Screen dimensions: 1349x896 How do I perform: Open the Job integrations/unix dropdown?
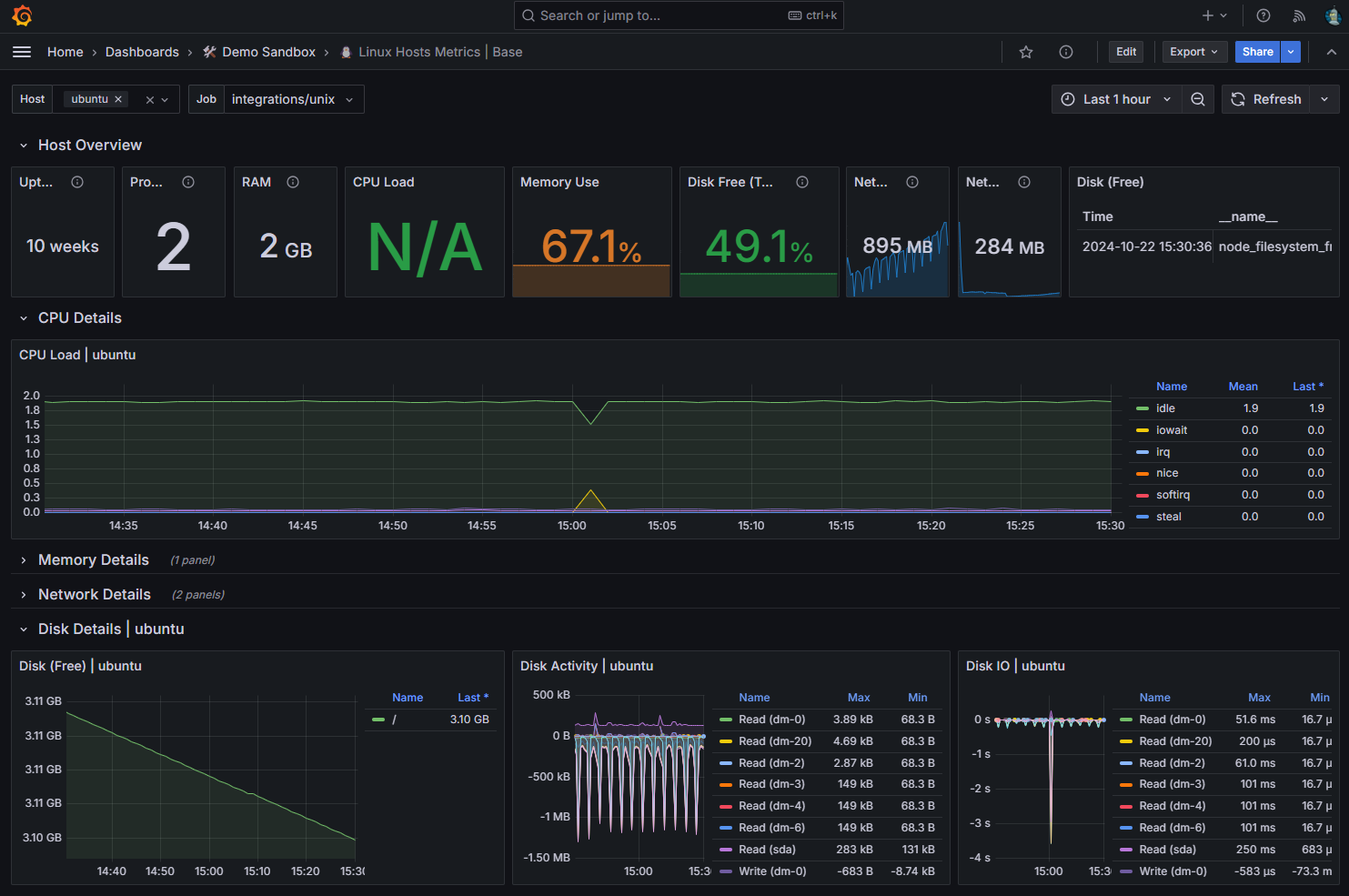(x=291, y=99)
